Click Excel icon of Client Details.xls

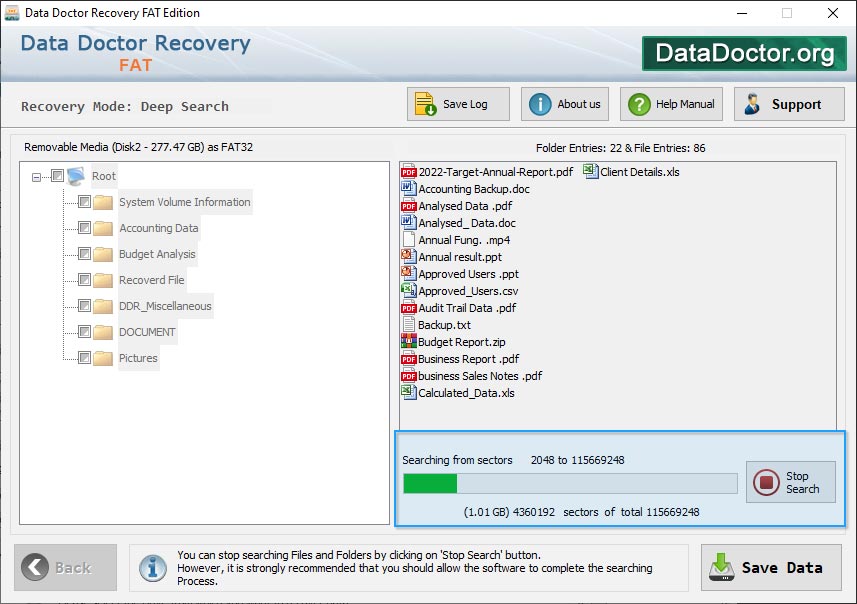pos(591,171)
